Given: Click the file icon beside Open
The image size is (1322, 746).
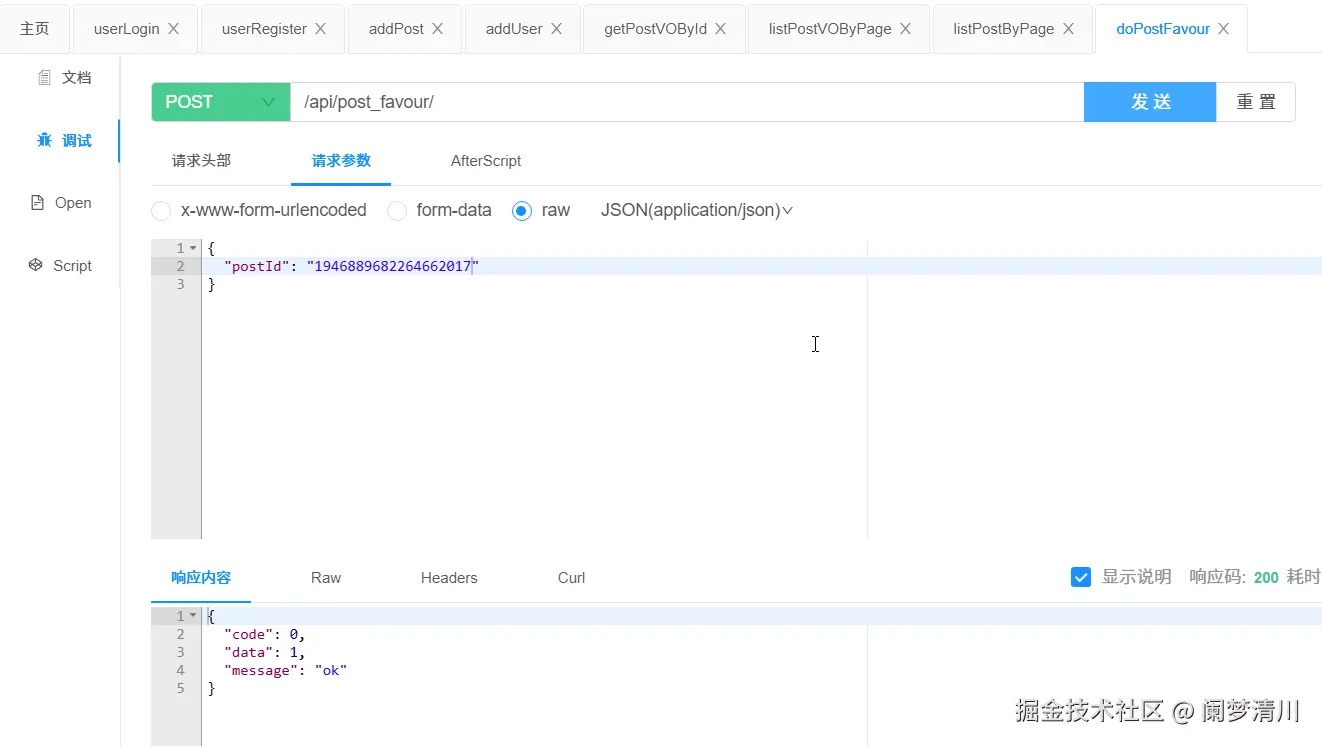Looking at the screenshot, I should pos(38,203).
